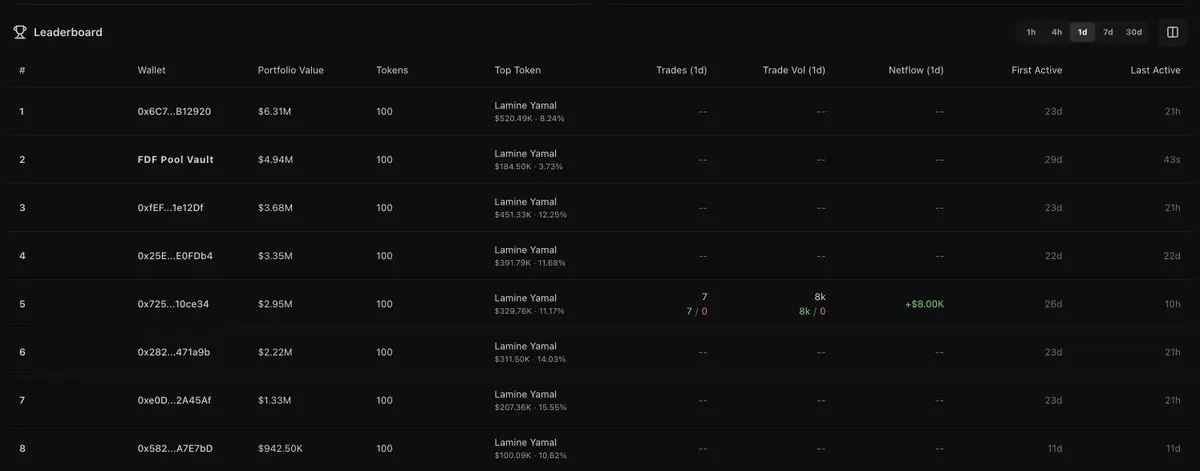Sort by Netflow (1d) column header

pyautogui.click(x=916, y=70)
